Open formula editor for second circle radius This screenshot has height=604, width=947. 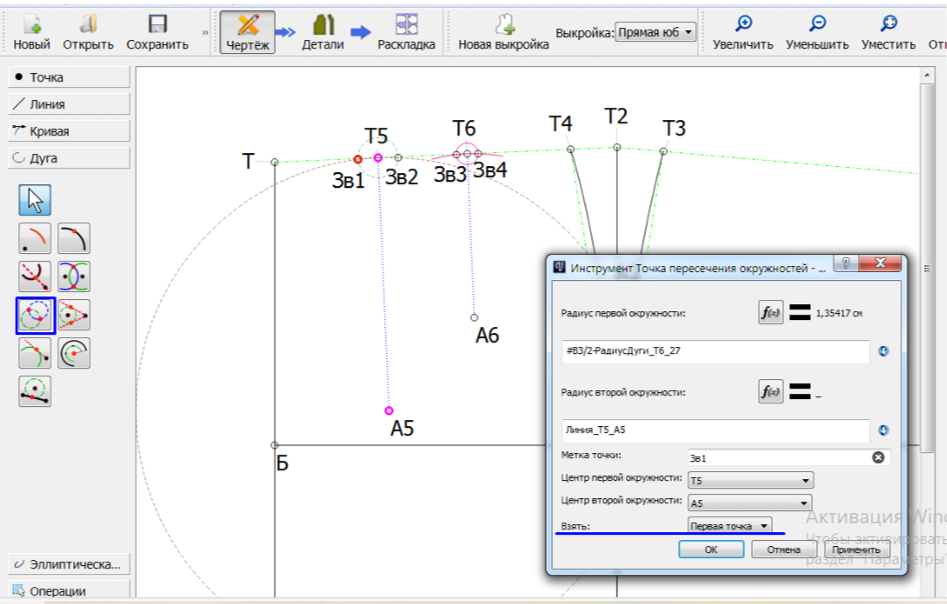770,392
